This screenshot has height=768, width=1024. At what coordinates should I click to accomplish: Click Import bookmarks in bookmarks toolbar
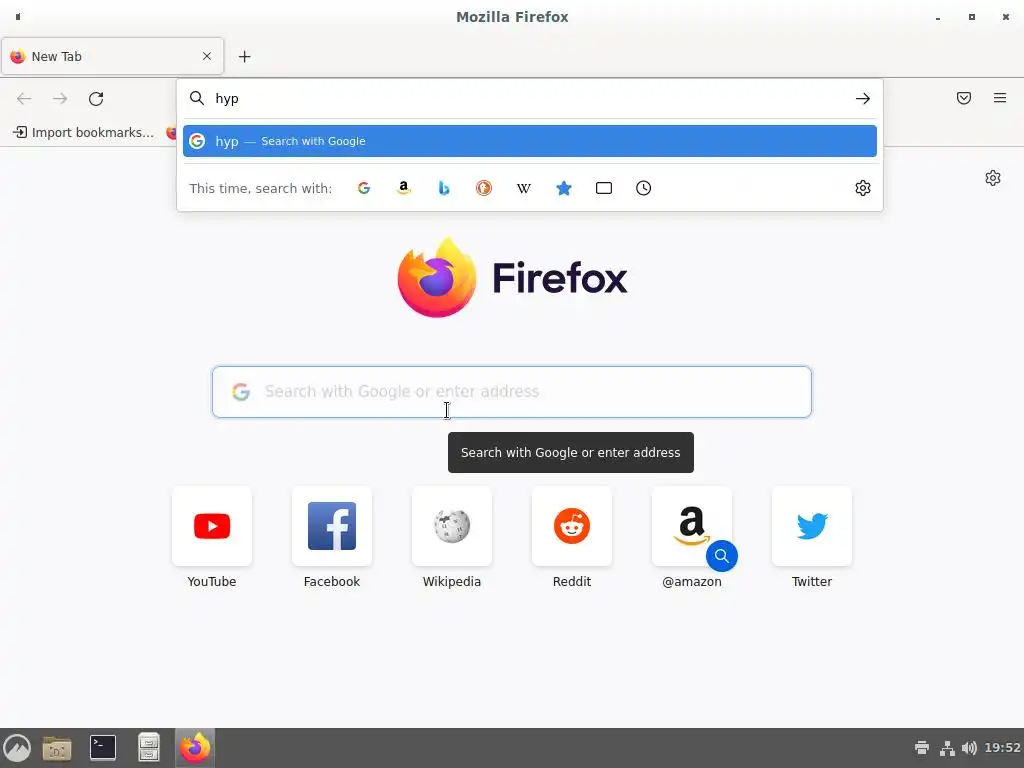pos(84,133)
